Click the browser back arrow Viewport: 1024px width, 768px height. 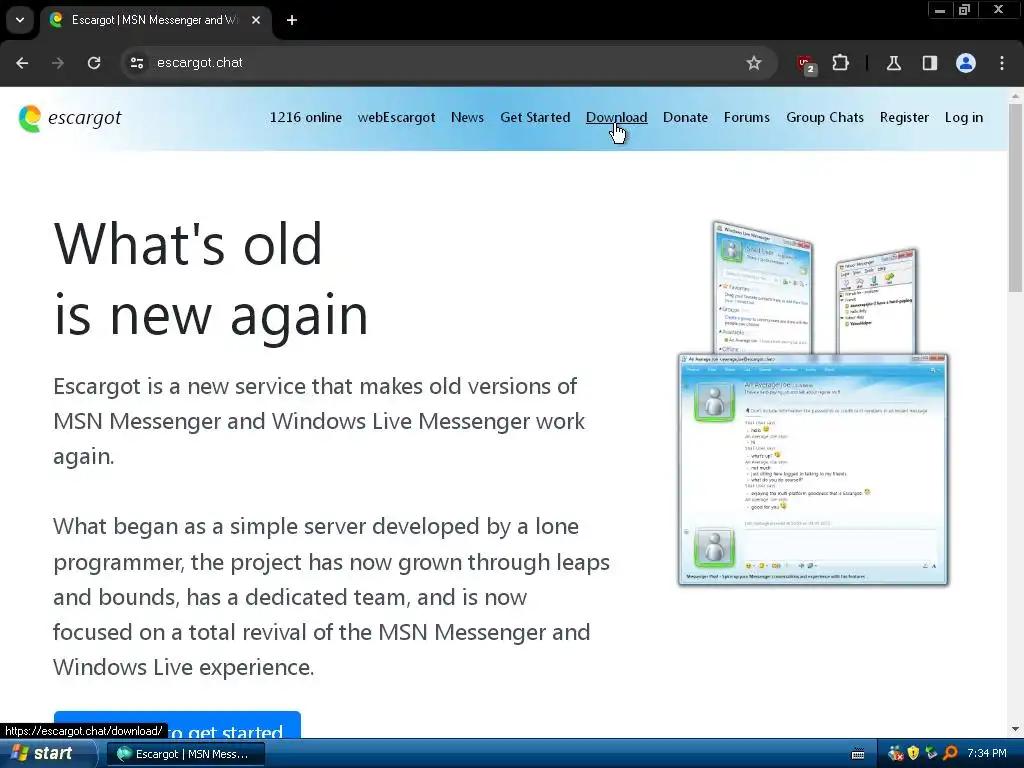[x=22, y=63]
